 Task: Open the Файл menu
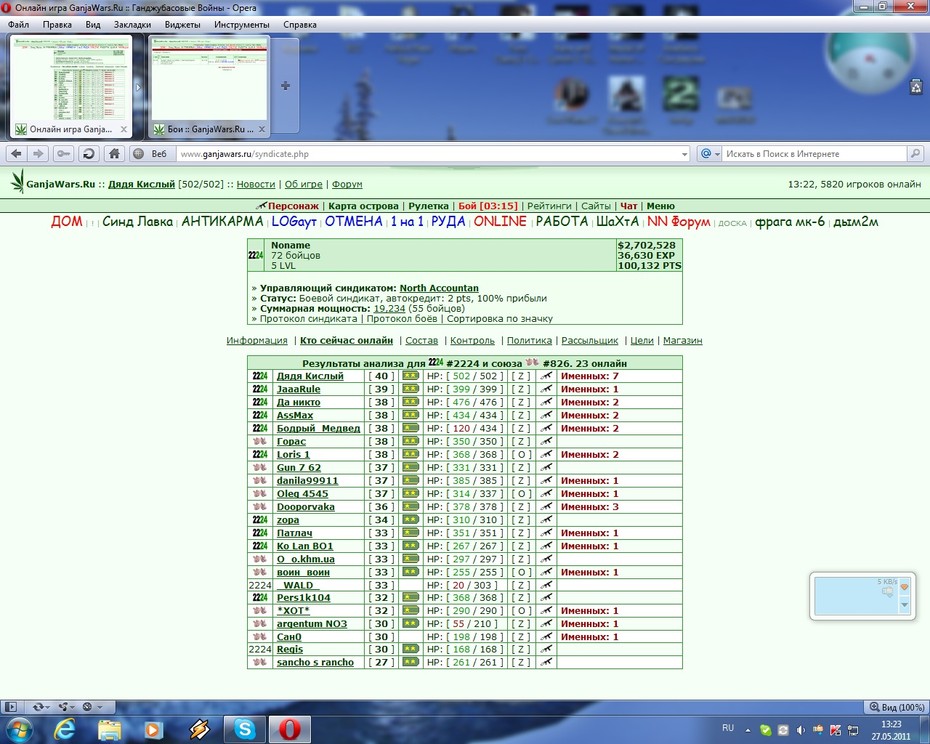point(18,24)
